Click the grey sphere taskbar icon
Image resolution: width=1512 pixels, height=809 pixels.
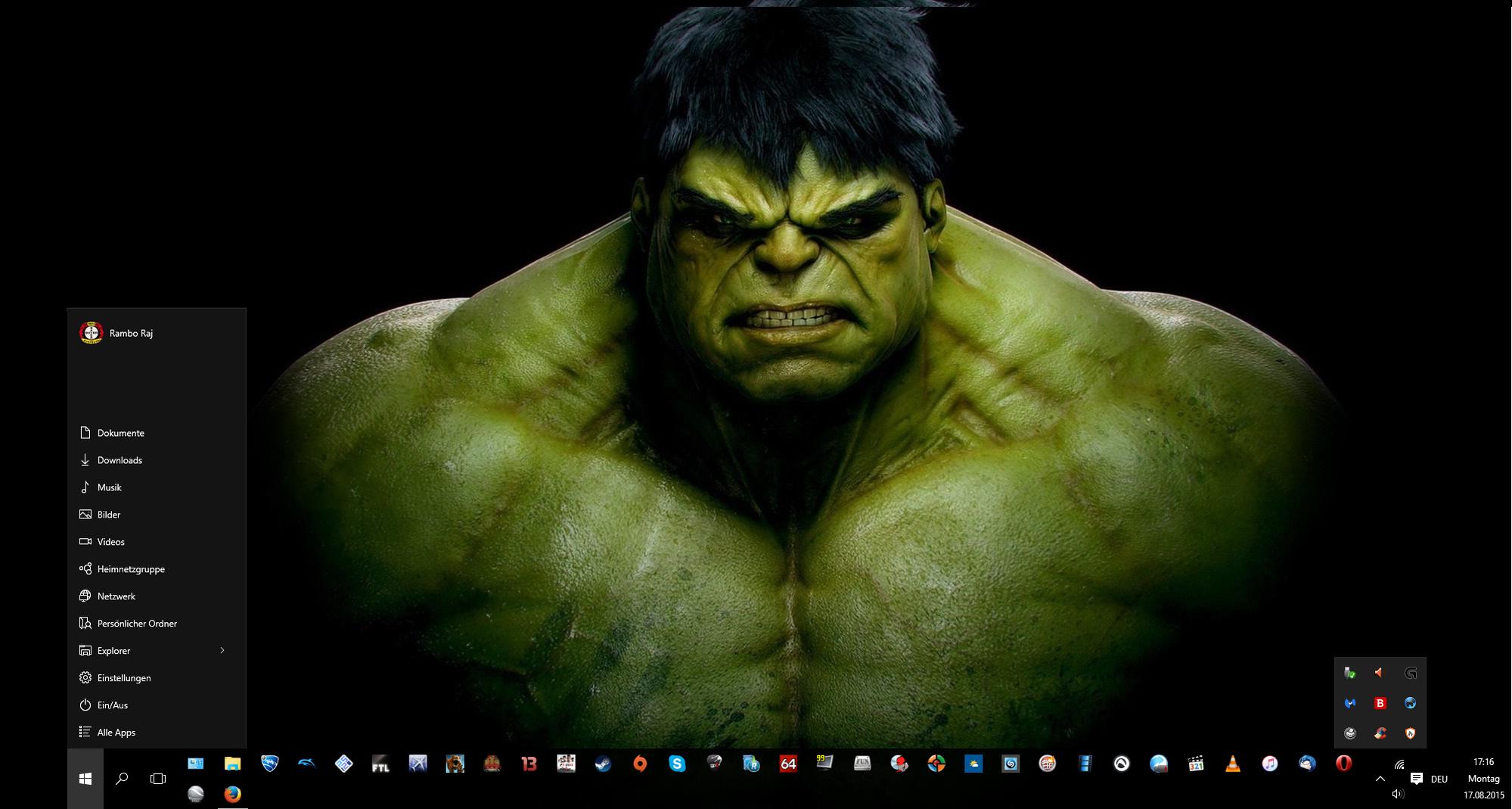coord(195,794)
